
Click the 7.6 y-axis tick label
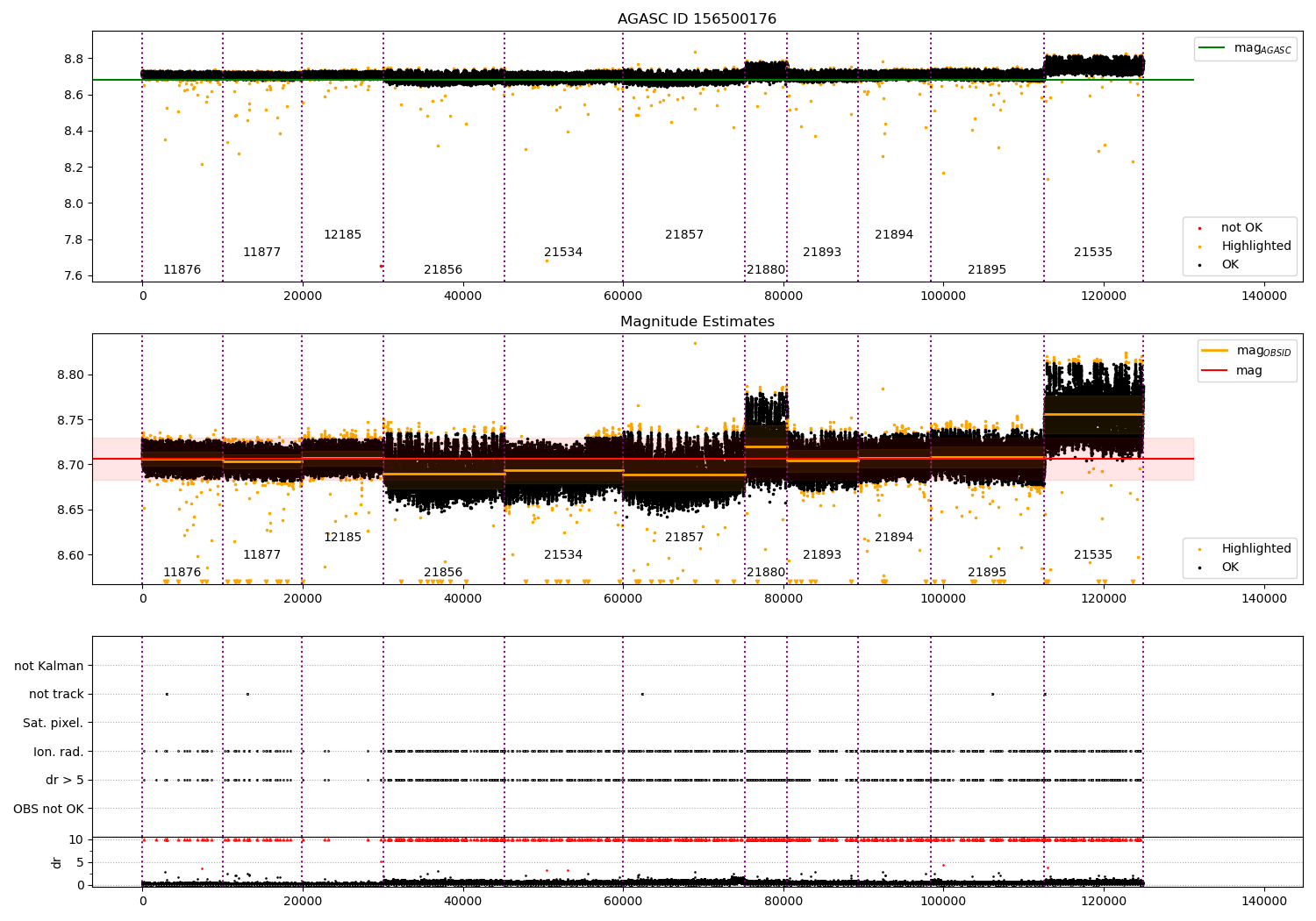pyautogui.click(x=74, y=276)
